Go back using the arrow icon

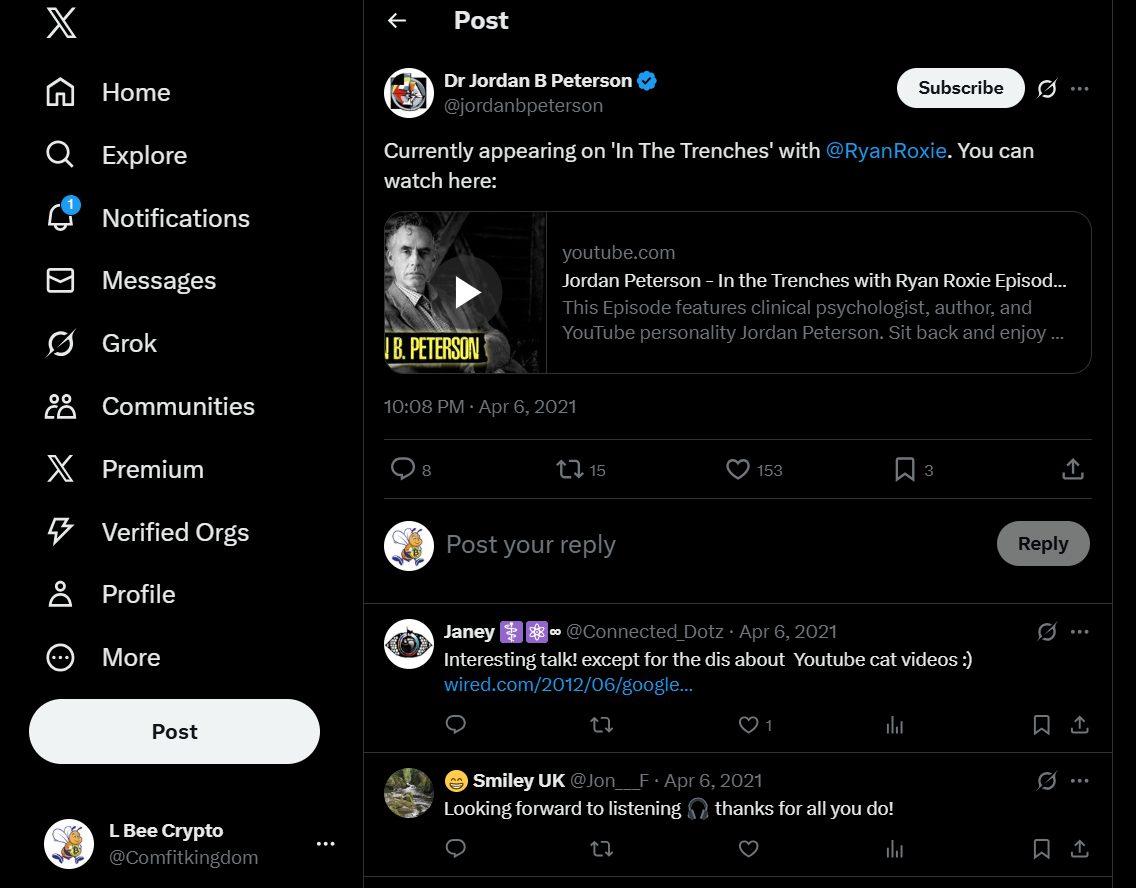coord(397,21)
